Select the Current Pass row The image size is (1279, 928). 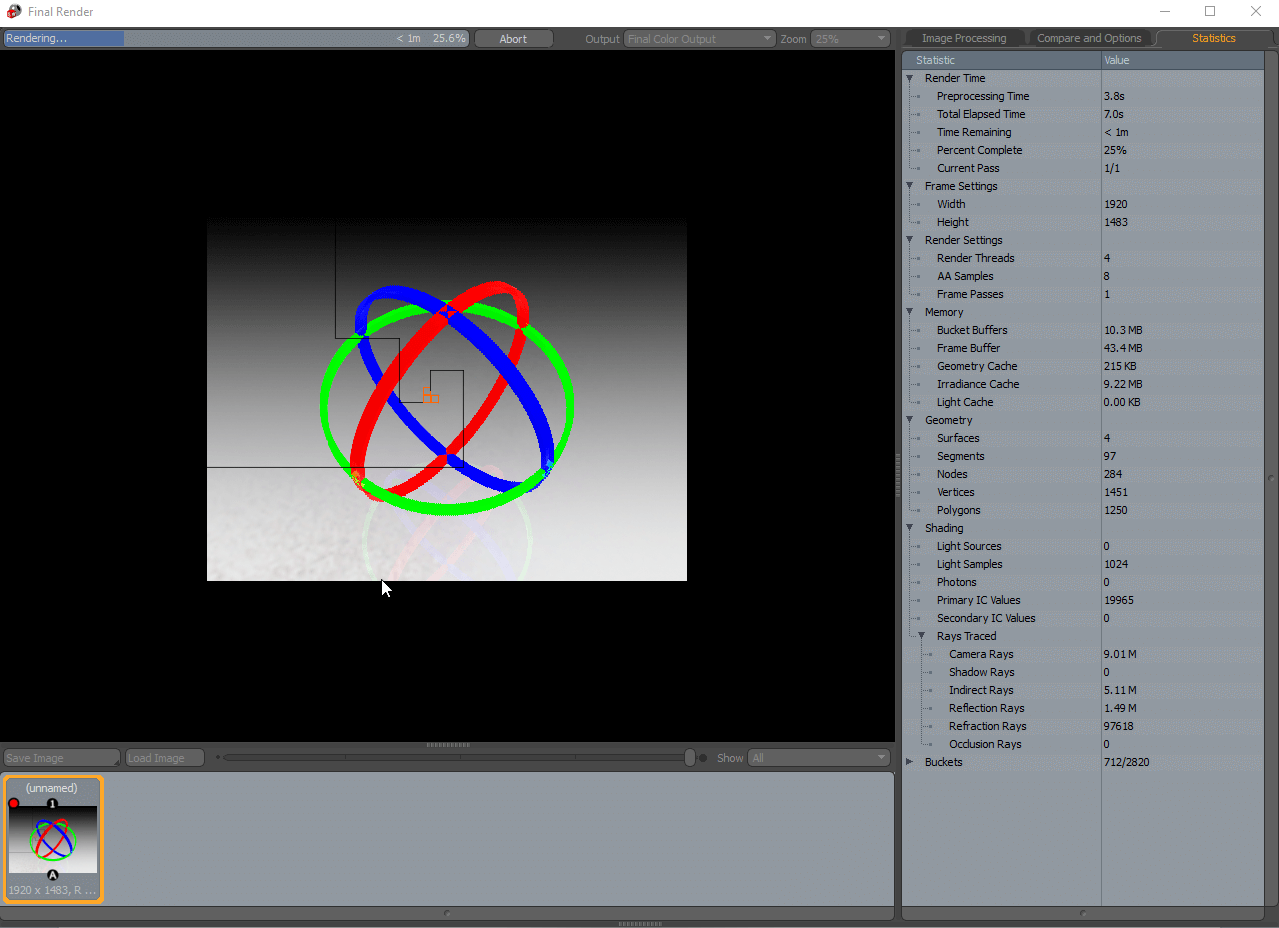tap(1084, 168)
